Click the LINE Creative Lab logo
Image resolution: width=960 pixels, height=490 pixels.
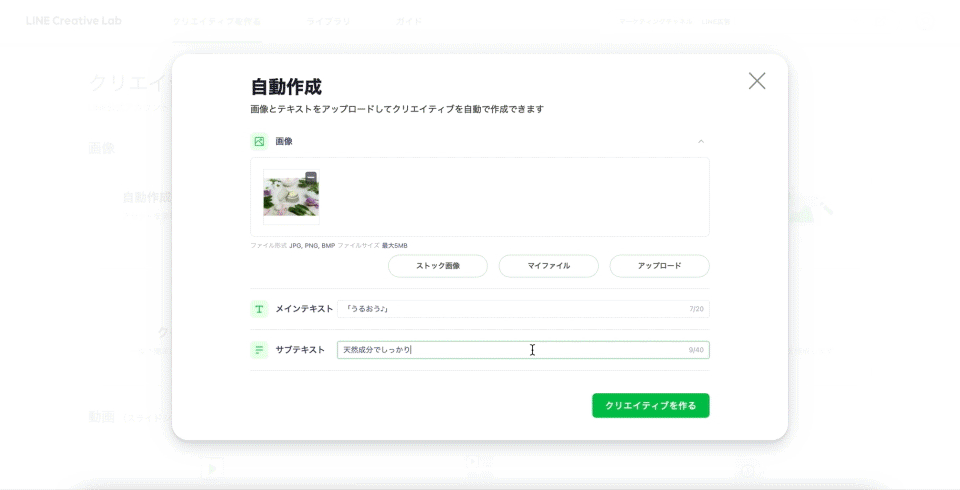[73, 21]
